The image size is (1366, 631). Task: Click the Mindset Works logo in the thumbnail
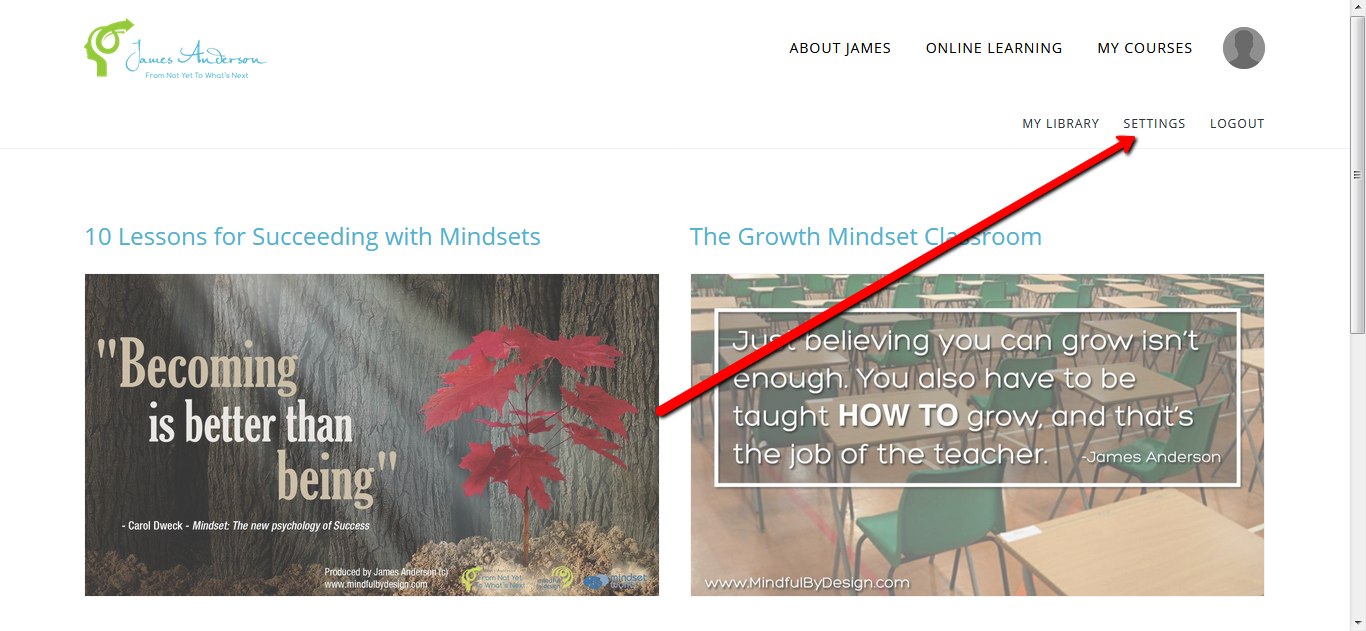(x=616, y=580)
